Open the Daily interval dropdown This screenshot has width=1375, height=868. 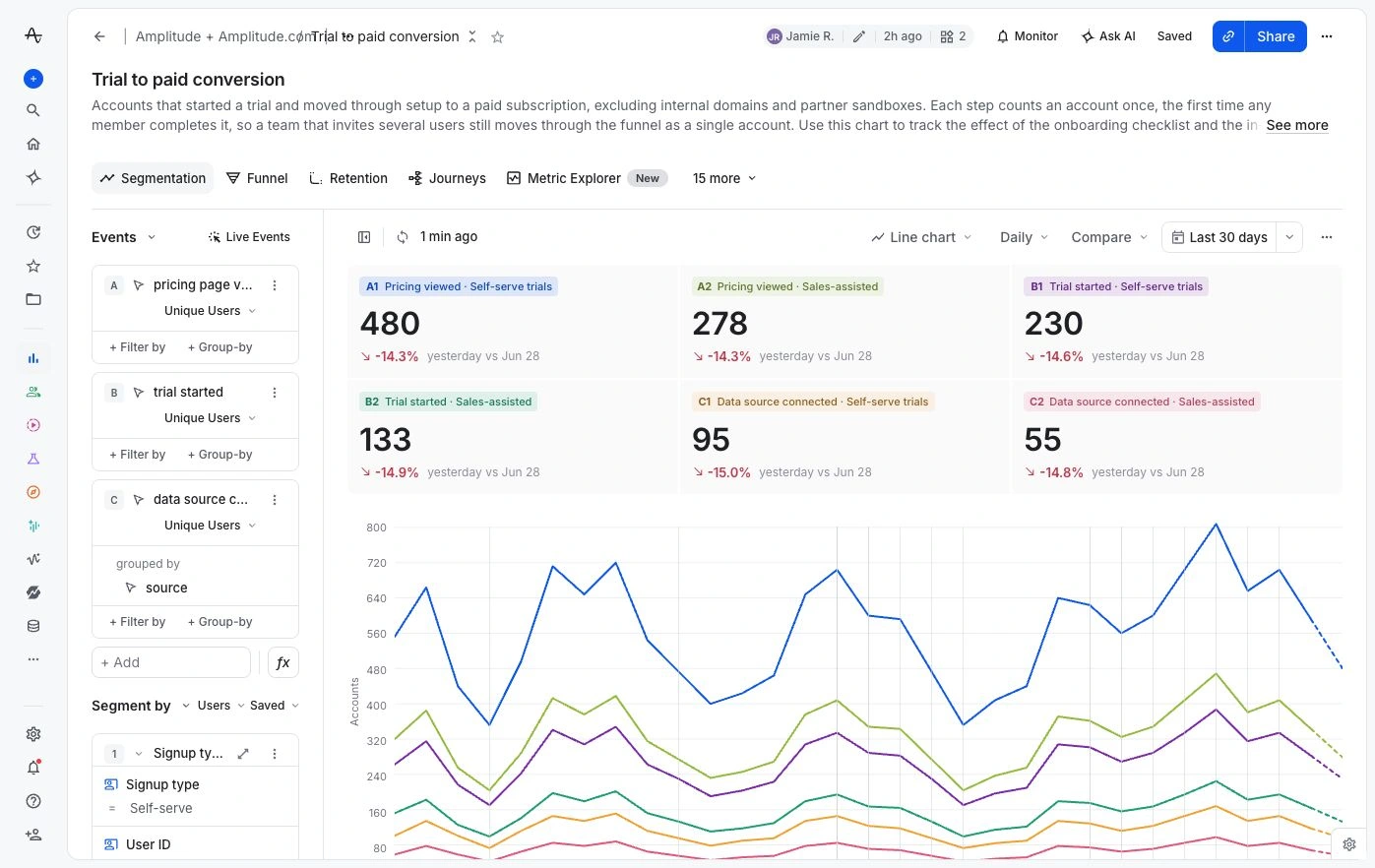click(x=1024, y=237)
